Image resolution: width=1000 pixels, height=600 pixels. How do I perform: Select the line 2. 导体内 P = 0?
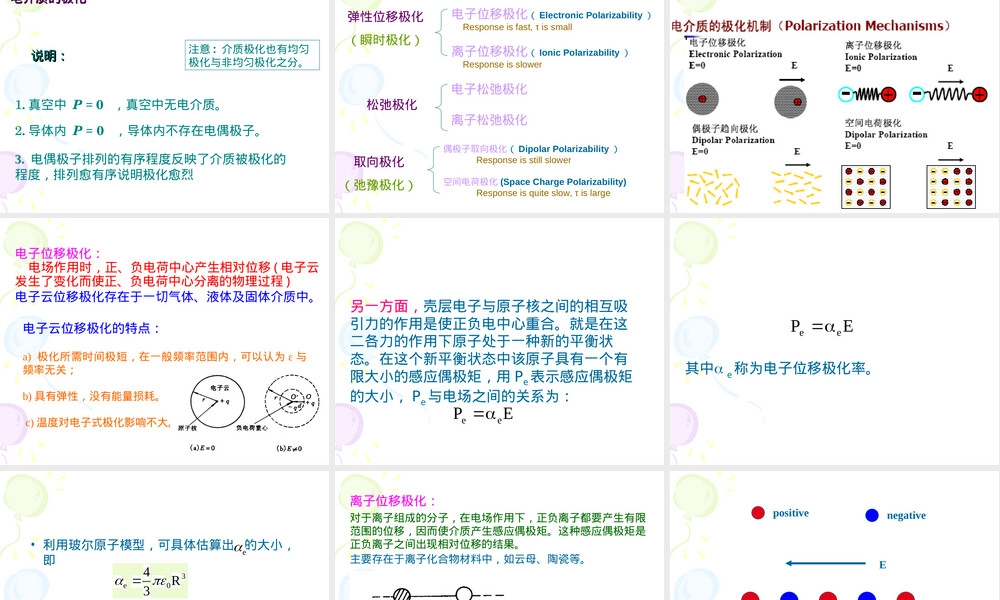(x=138, y=131)
